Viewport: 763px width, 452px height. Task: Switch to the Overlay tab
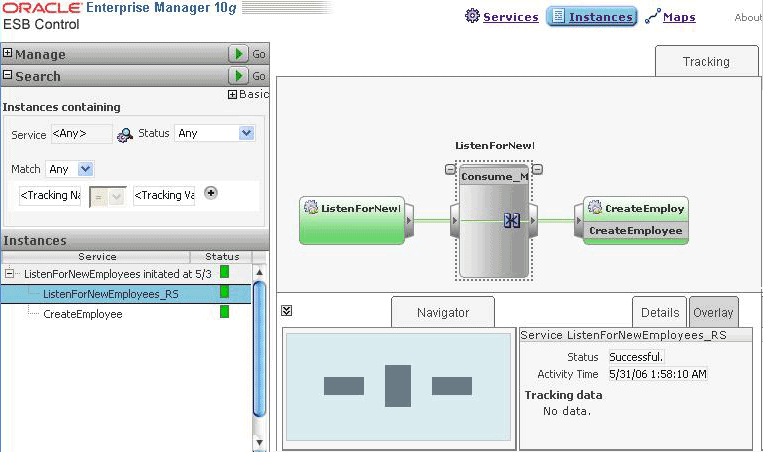click(713, 312)
